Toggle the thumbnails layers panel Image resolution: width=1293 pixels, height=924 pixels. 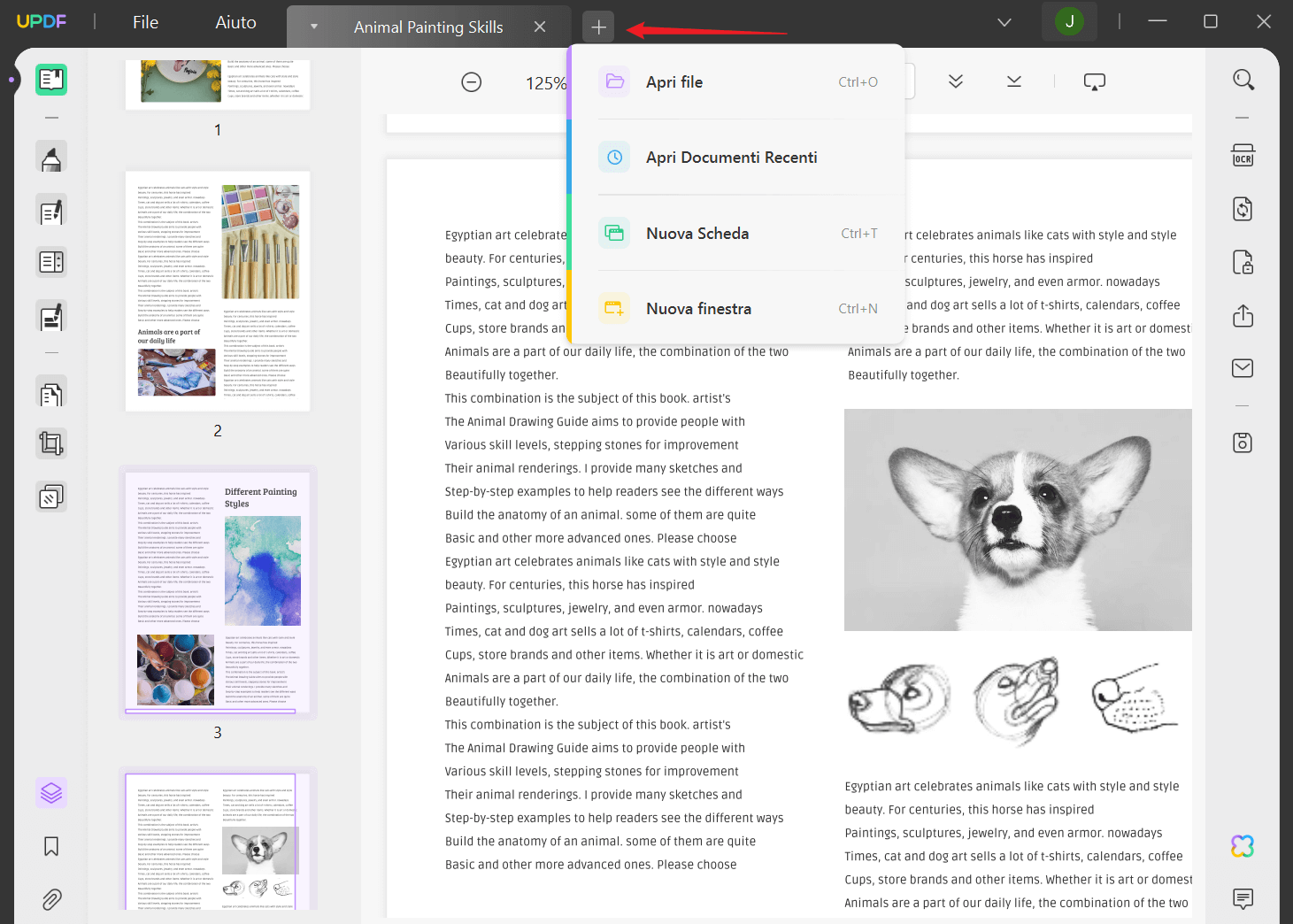pyautogui.click(x=51, y=792)
